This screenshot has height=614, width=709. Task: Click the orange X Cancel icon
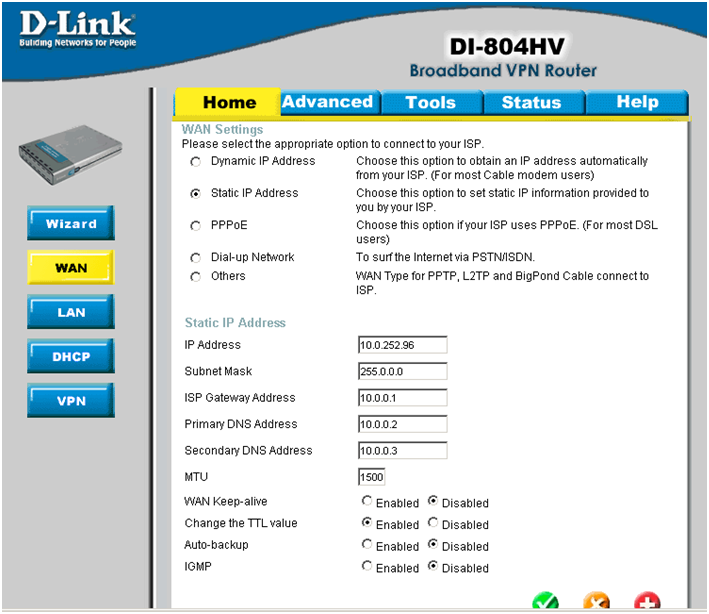pyautogui.click(x=596, y=601)
